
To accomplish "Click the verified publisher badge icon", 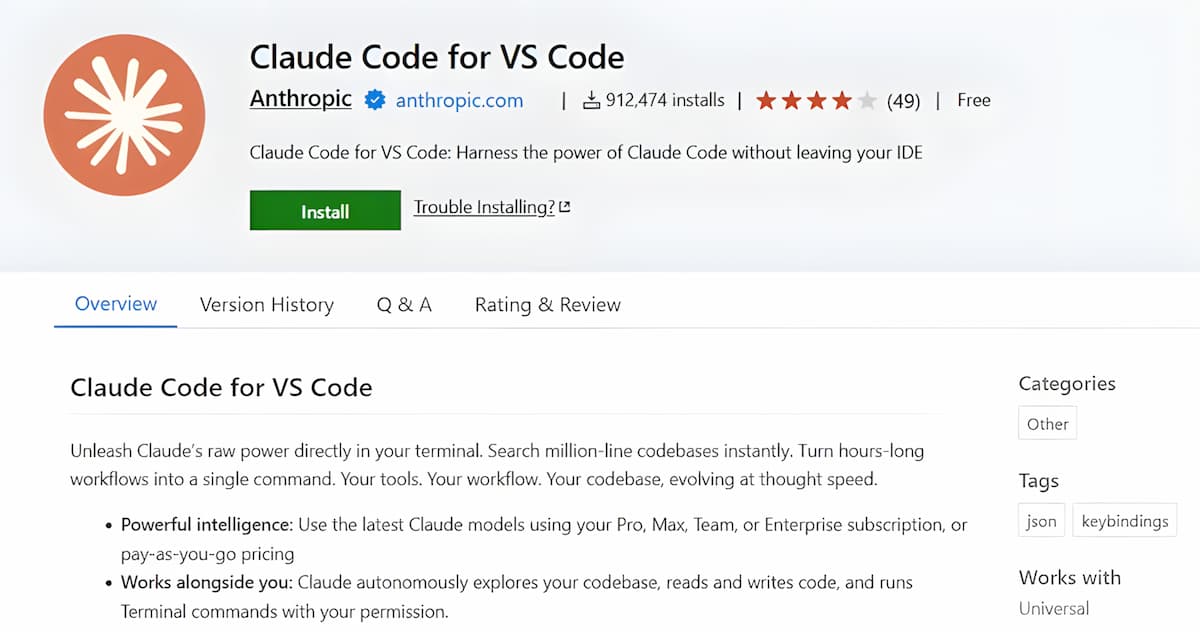I will 375,100.
